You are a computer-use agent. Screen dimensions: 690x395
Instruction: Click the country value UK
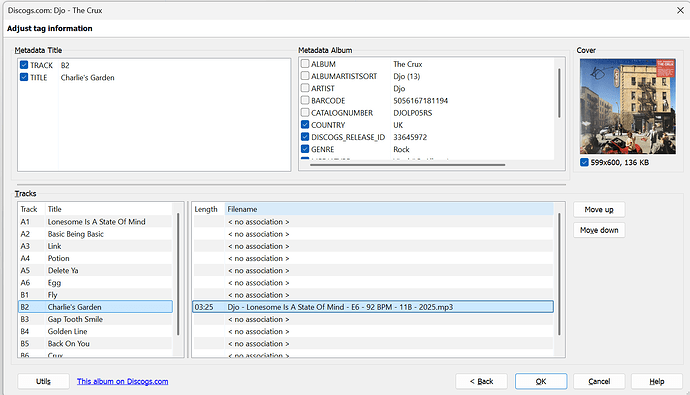(398, 125)
